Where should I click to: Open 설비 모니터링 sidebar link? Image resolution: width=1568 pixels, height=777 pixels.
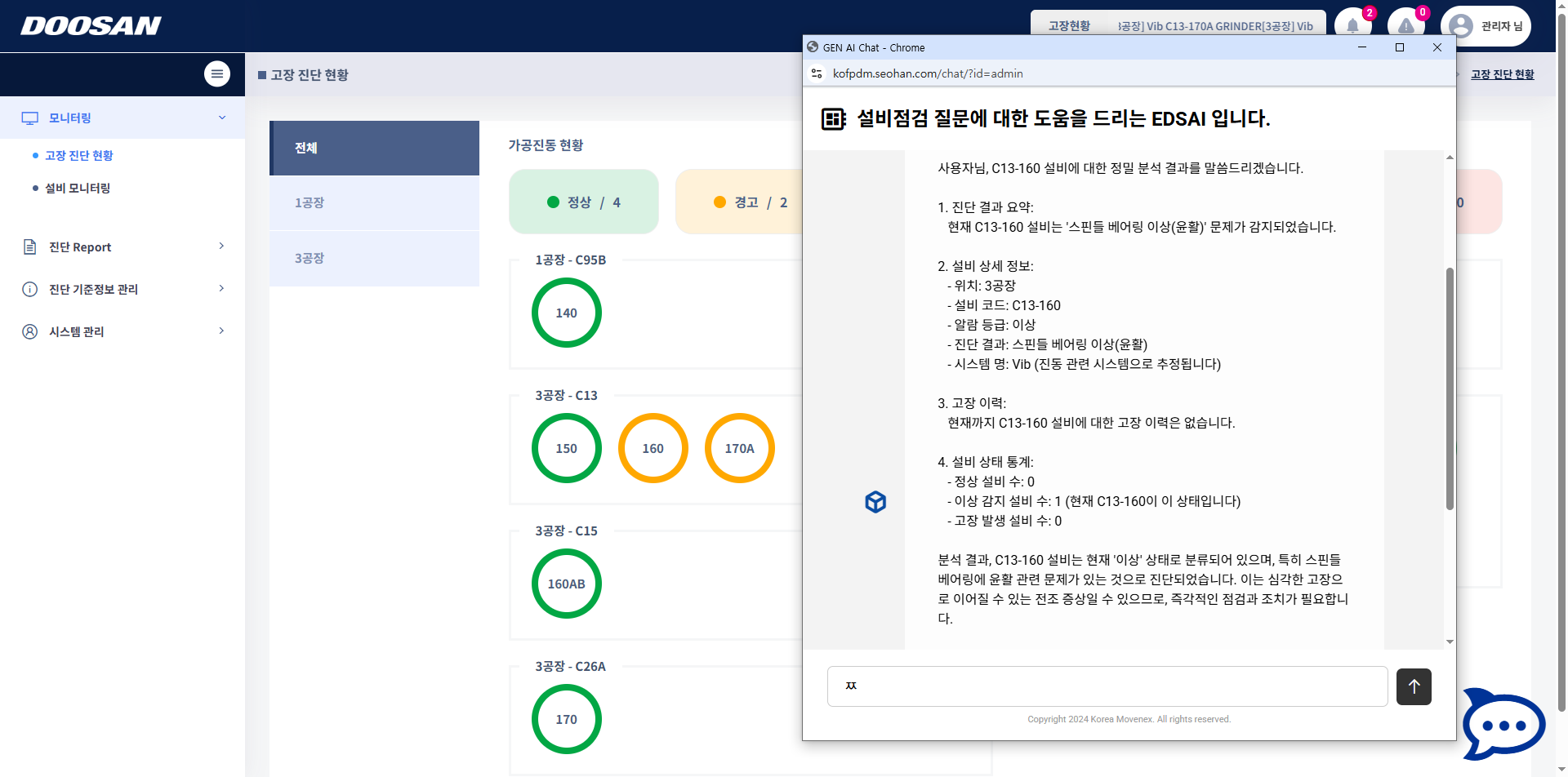tap(78, 188)
